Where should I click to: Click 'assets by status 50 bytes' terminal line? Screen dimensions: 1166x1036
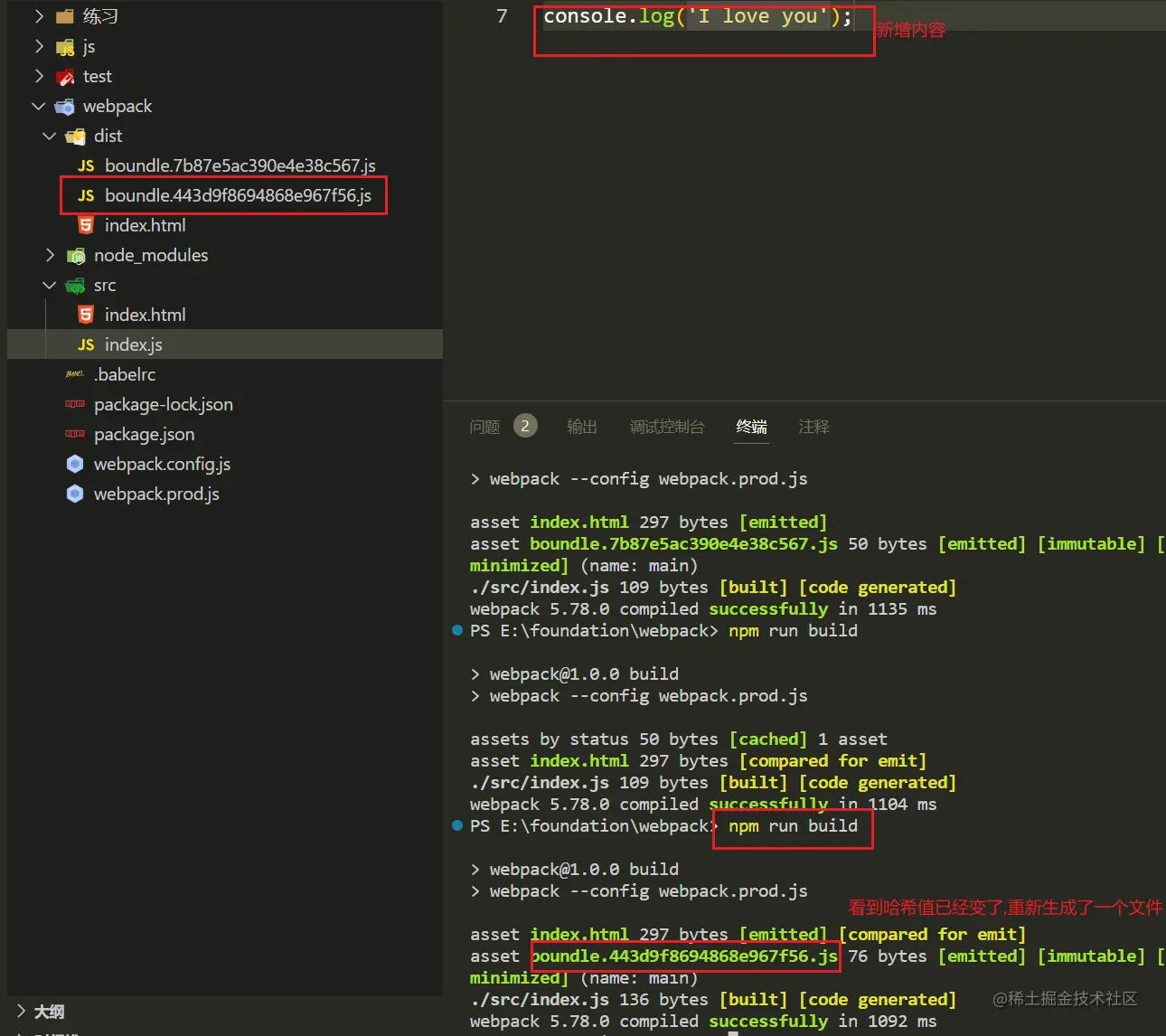coord(594,739)
